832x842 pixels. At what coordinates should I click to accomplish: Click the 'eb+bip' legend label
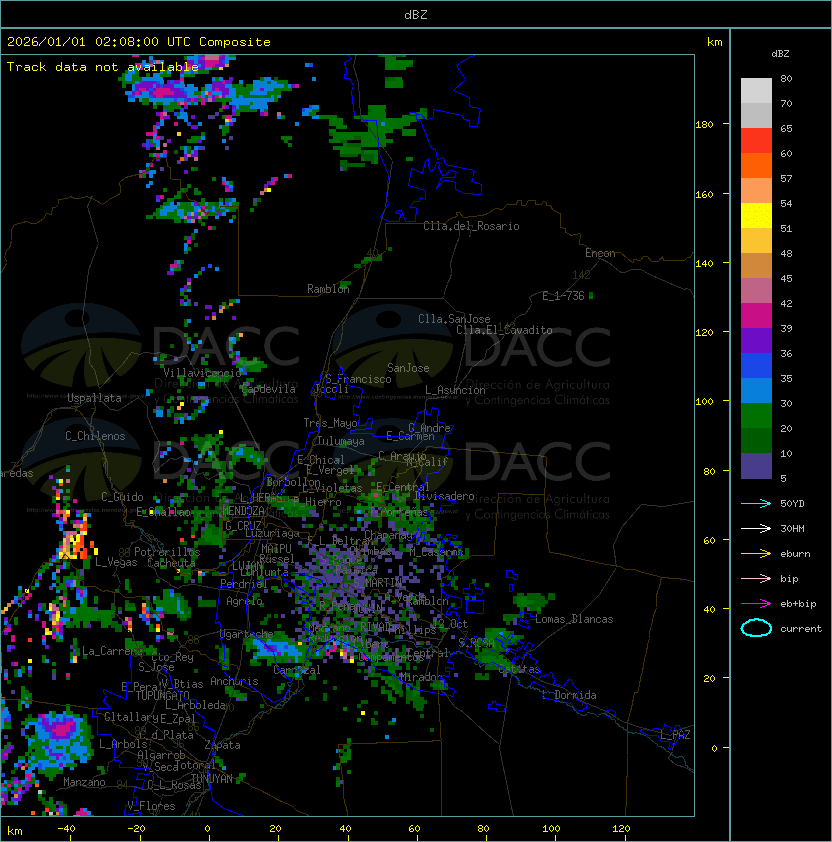click(798, 604)
